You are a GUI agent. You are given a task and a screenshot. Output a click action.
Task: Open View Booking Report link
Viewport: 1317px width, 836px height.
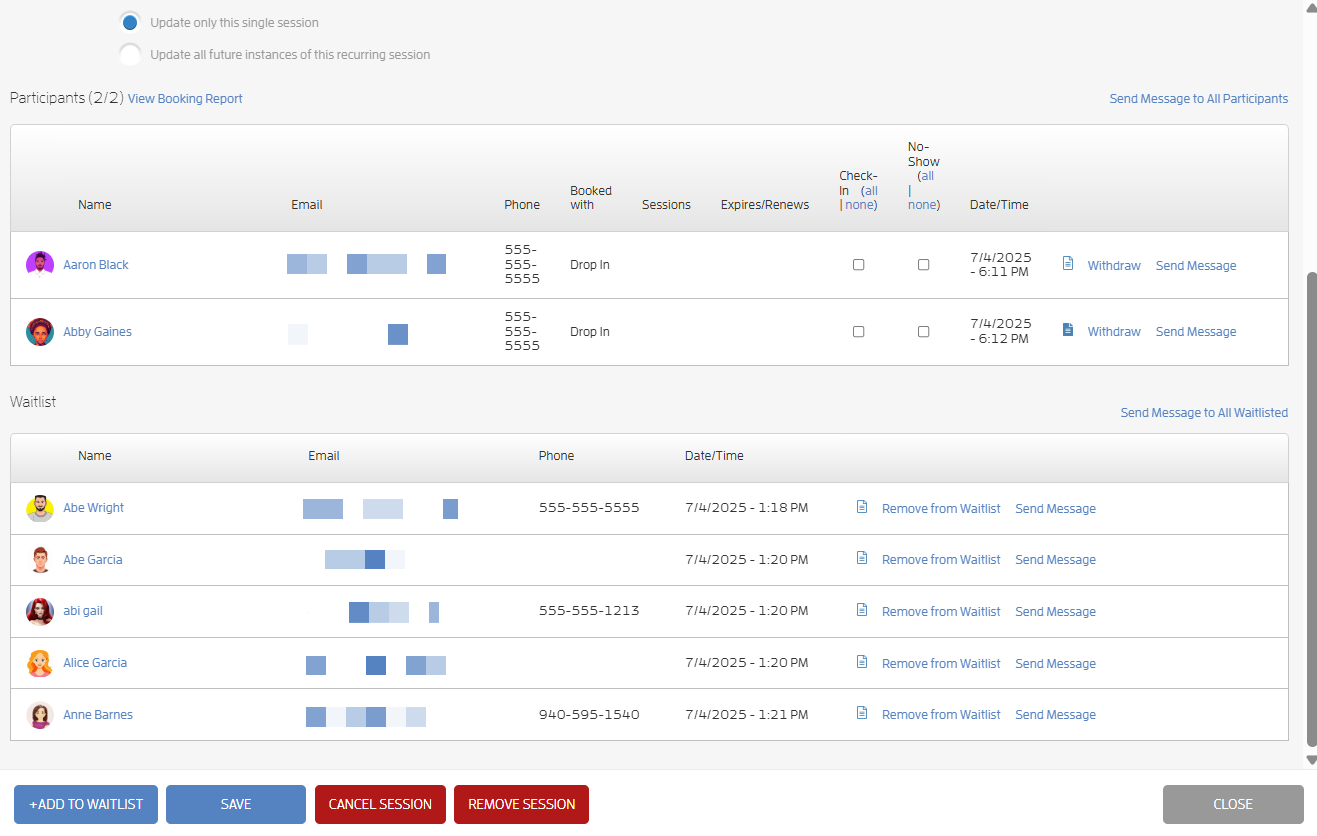pos(185,99)
